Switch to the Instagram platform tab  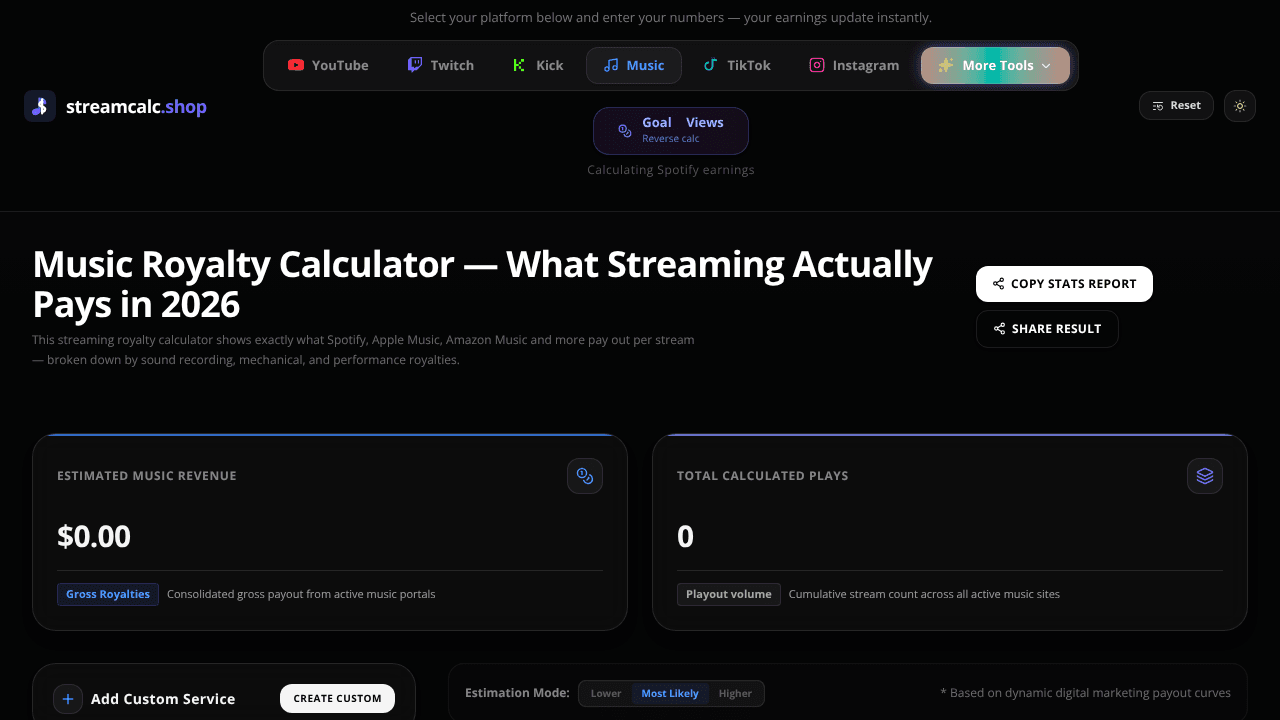[854, 65]
